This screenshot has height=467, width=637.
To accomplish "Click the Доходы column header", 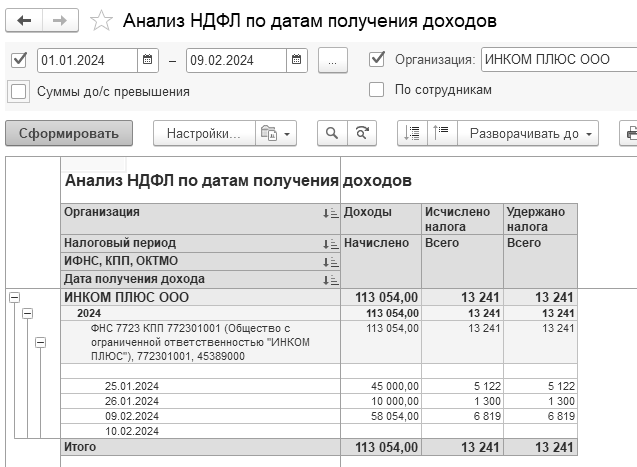I will click(381, 219).
